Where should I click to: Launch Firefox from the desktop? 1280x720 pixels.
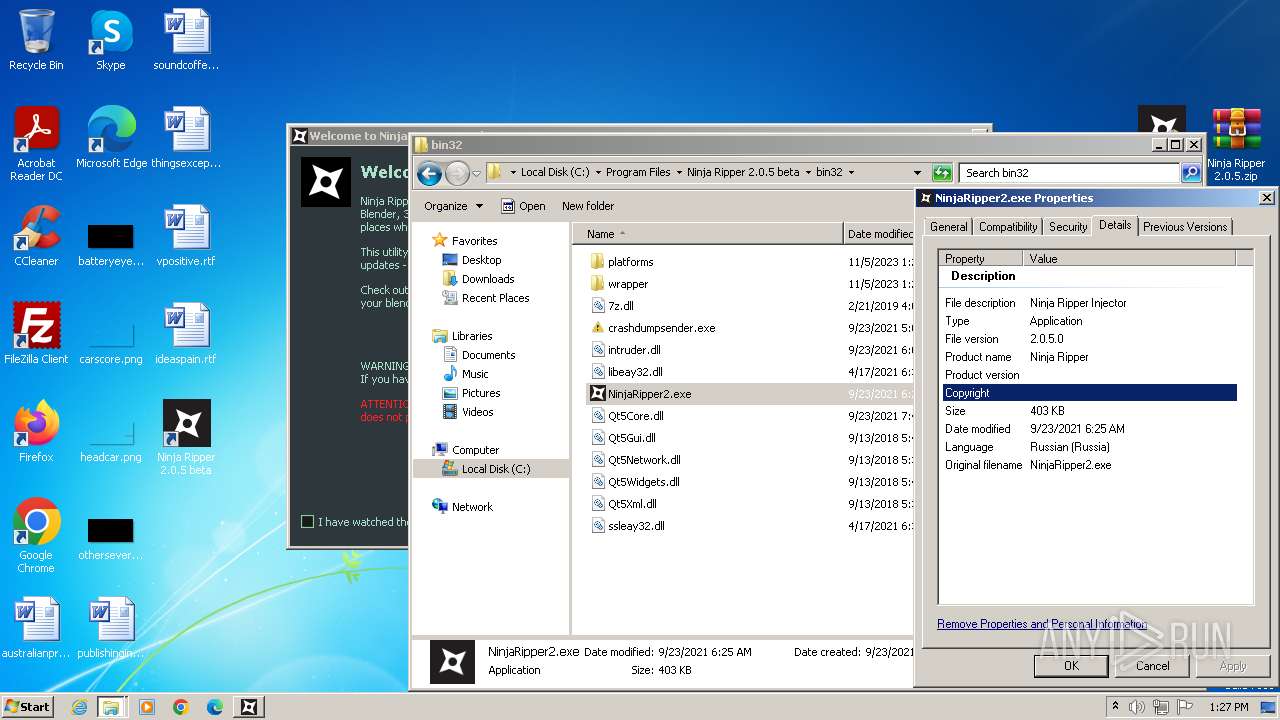pos(36,432)
